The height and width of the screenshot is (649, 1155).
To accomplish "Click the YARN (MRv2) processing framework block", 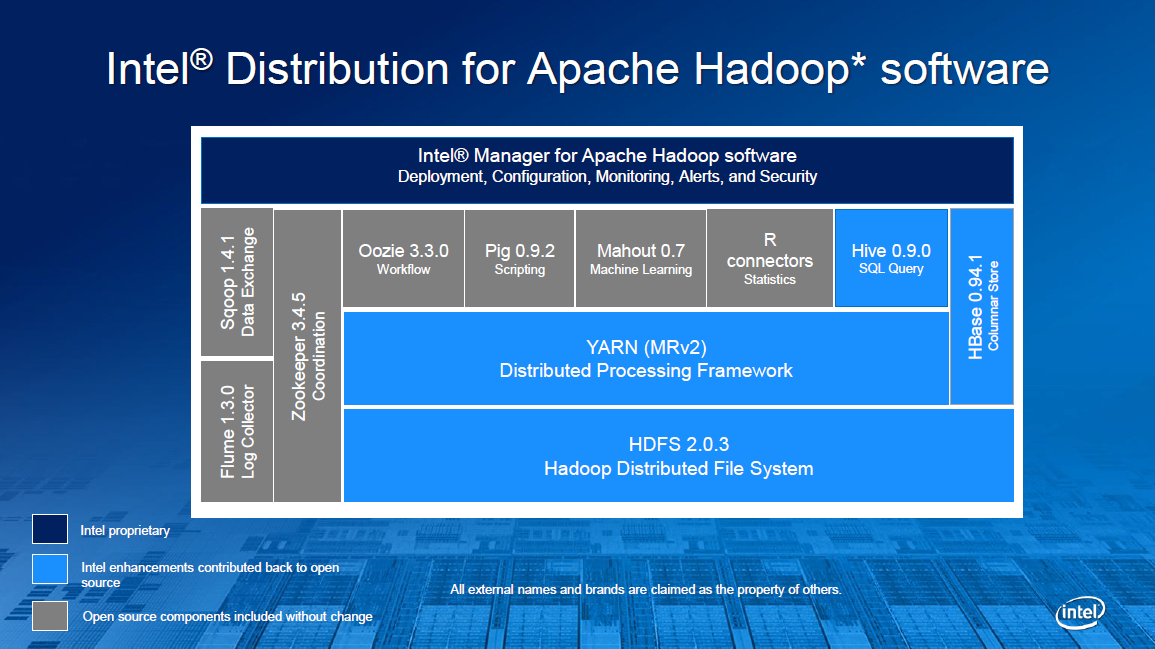I will click(x=645, y=359).
